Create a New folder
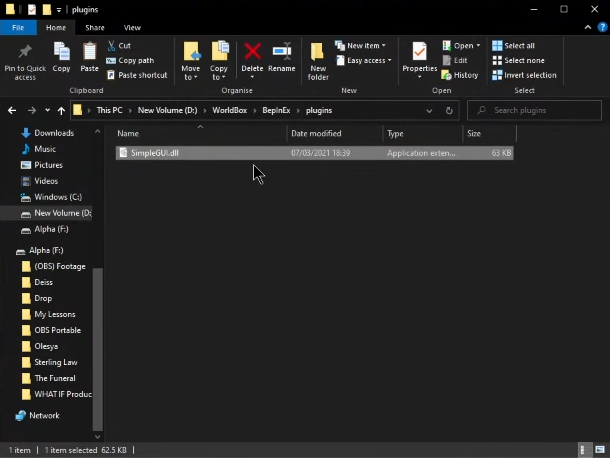This screenshot has height=458, width=610. 318,61
